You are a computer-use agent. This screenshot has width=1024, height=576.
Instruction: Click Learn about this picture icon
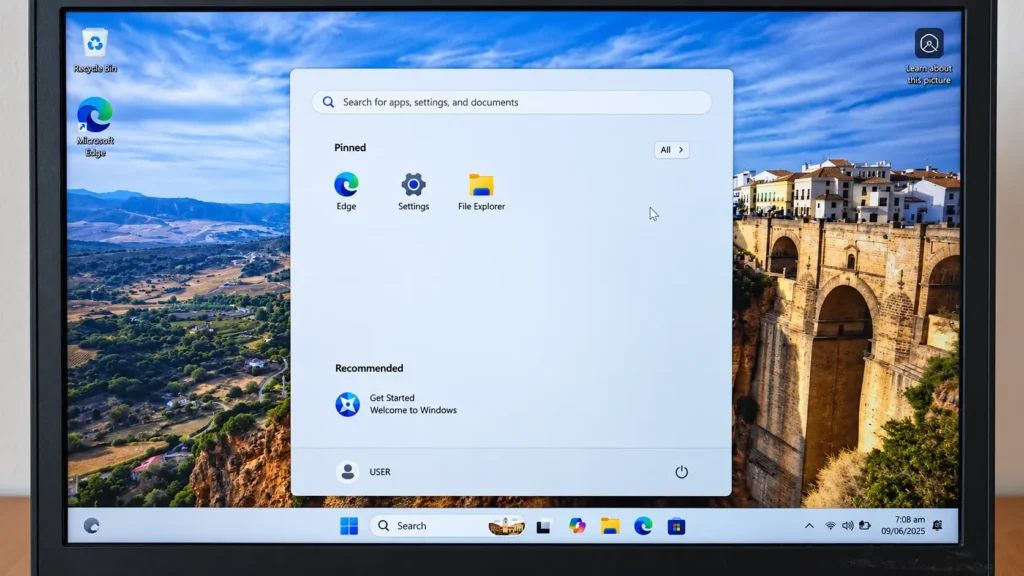pyautogui.click(x=929, y=56)
